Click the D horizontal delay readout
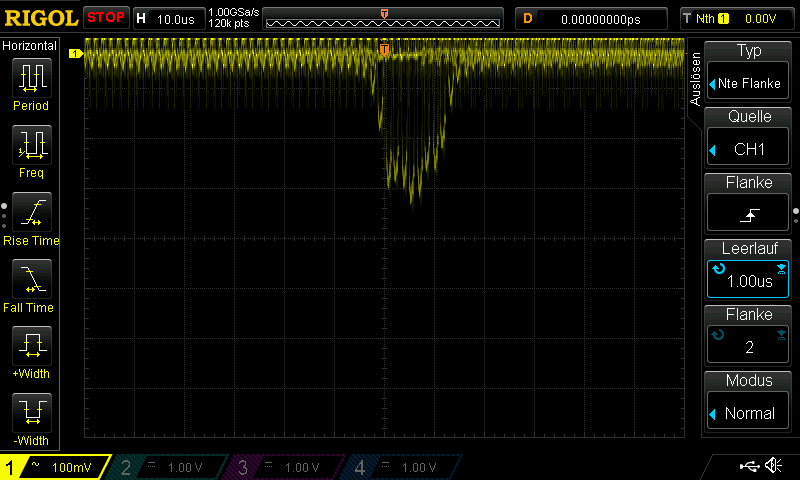The height and width of the screenshot is (480, 800). [591, 19]
